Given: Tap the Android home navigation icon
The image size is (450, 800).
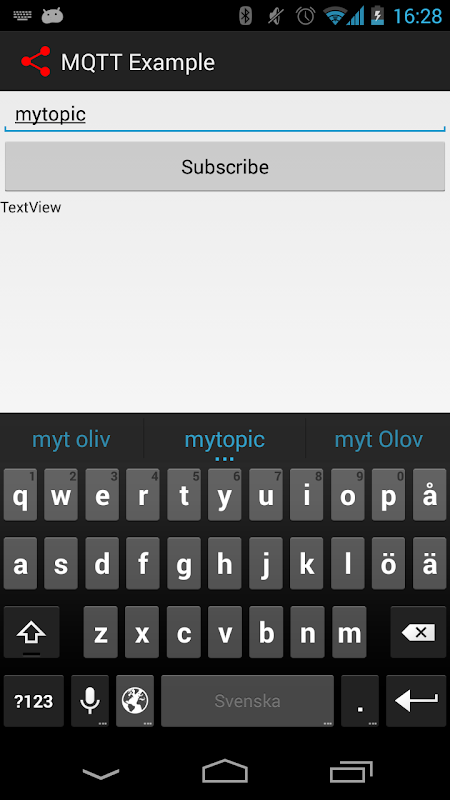Looking at the screenshot, I should click(x=225, y=770).
